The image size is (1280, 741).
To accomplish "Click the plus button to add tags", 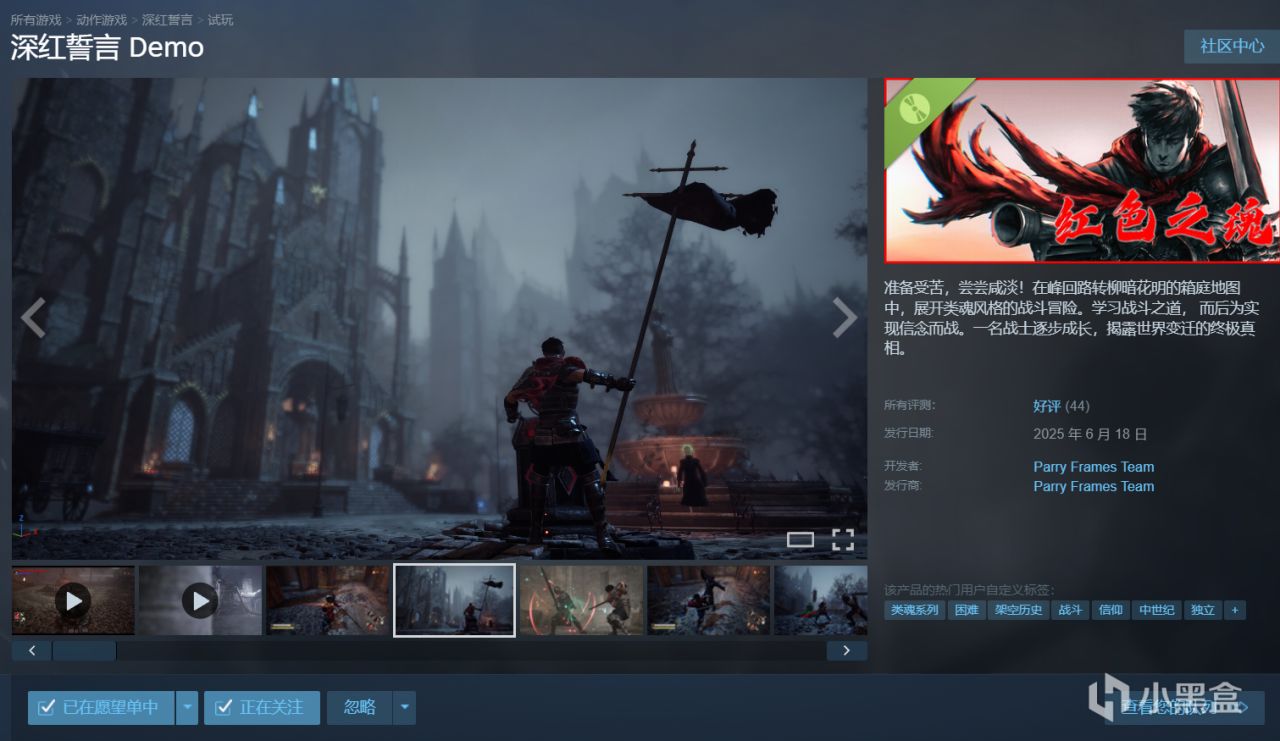I will 1235,610.
